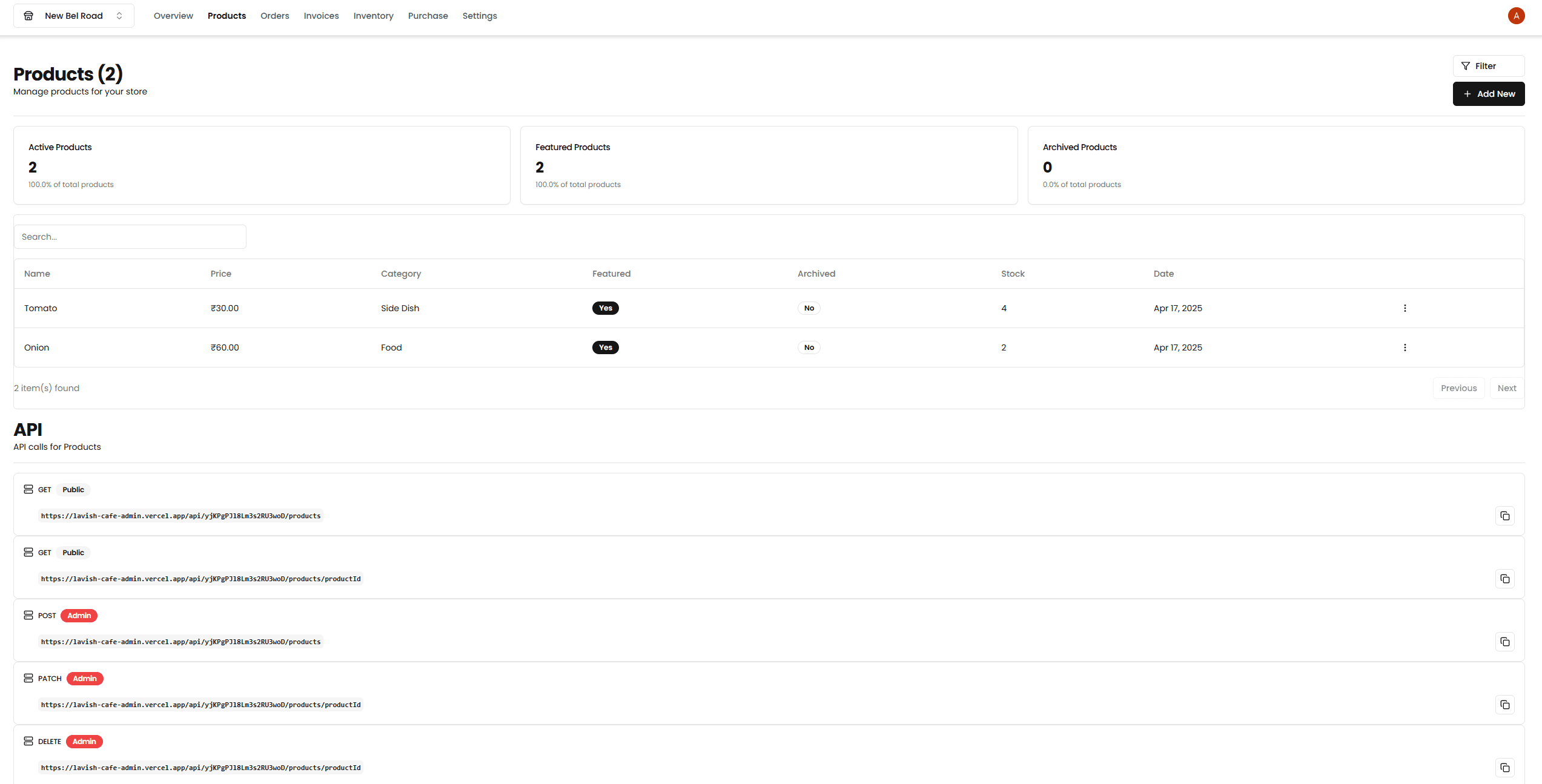Screen dimensions: 1542x784
Task: Select the Products tab
Action: (227, 16)
